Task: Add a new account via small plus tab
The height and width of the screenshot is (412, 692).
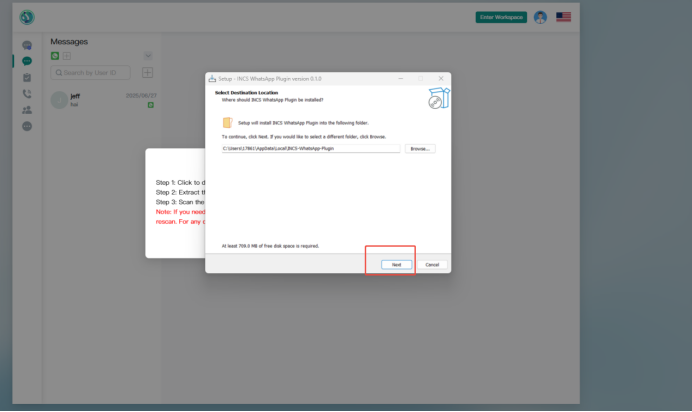Action: pyautogui.click(x=67, y=55)
